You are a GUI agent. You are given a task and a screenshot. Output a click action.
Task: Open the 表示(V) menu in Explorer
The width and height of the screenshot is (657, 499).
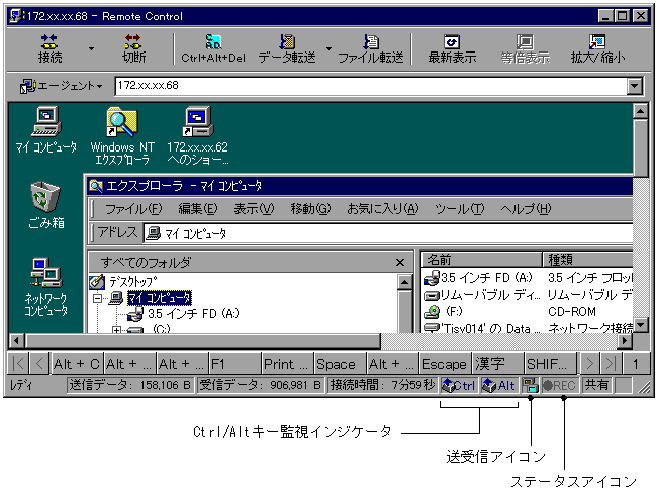(253, 209)
